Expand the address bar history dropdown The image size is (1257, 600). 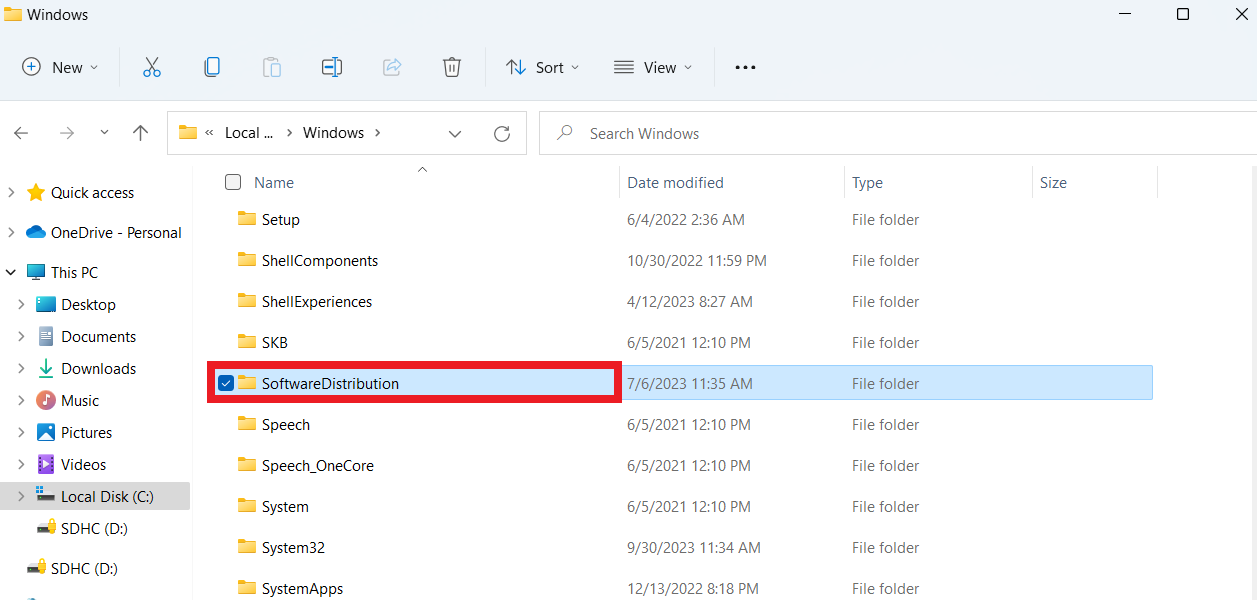click(455, 133)
